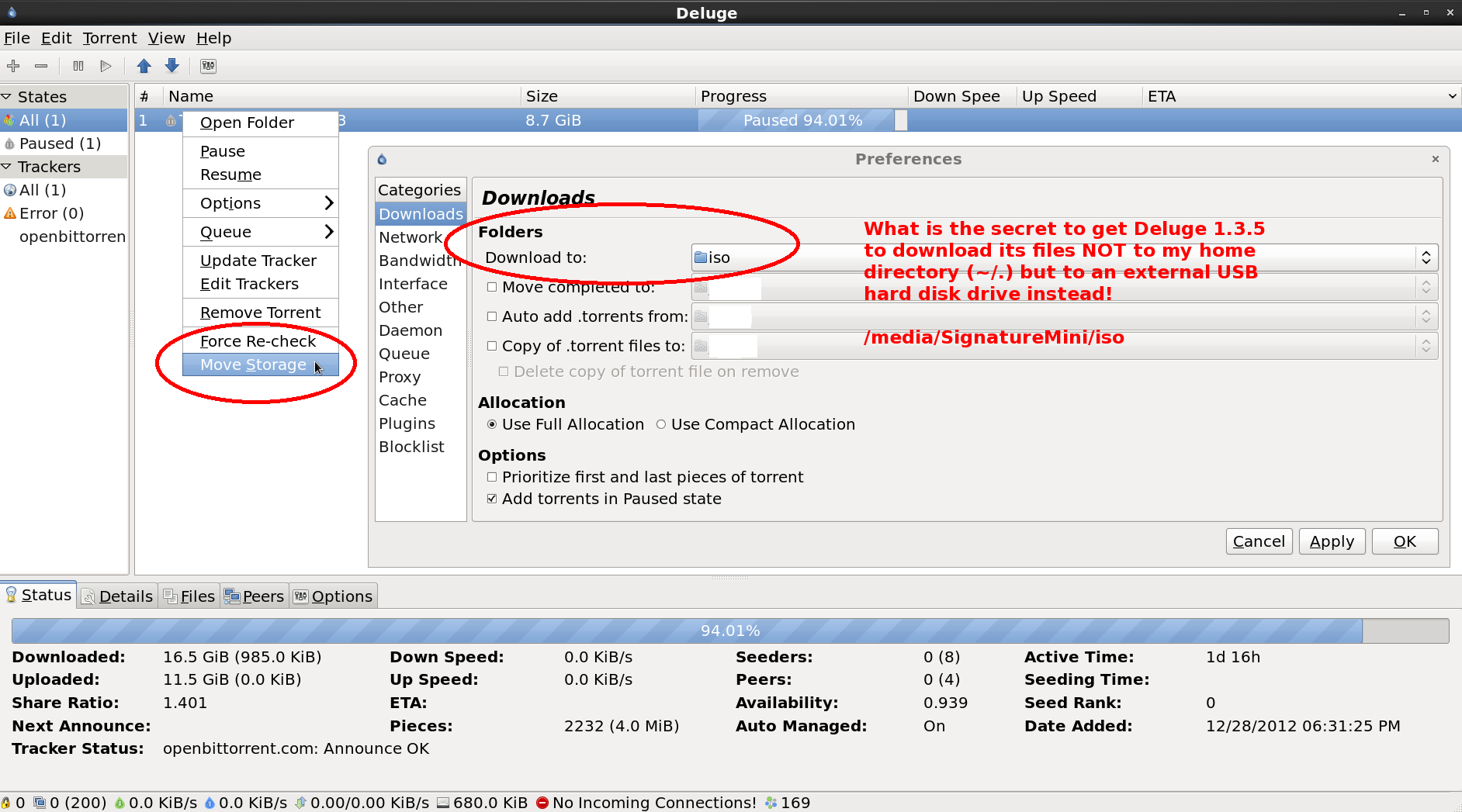The image size is (1462, 812).
Task: Collapse the States section in sidebar
Action: [x=7, y=97]
